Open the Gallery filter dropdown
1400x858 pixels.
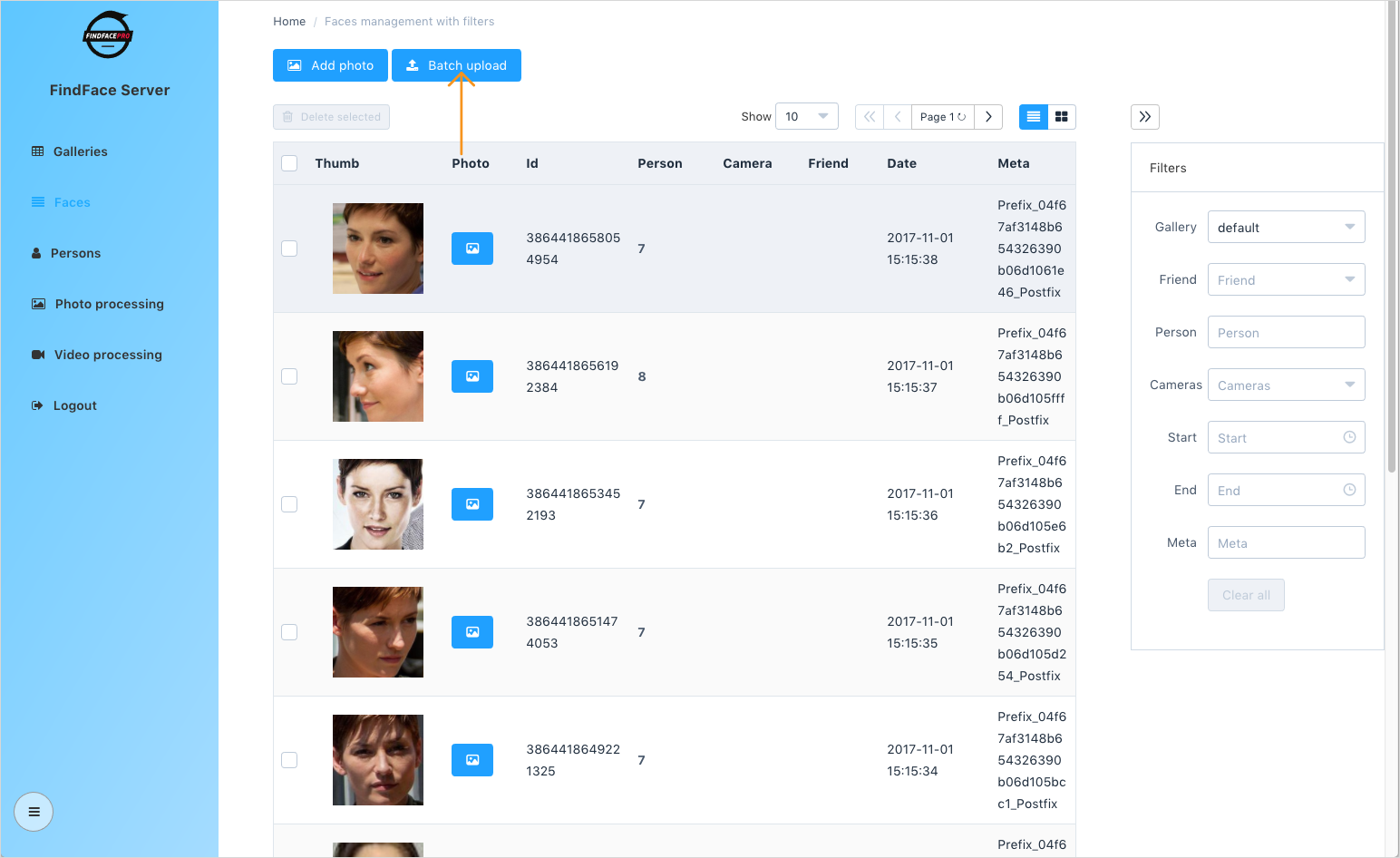(x=1287, y=227)
